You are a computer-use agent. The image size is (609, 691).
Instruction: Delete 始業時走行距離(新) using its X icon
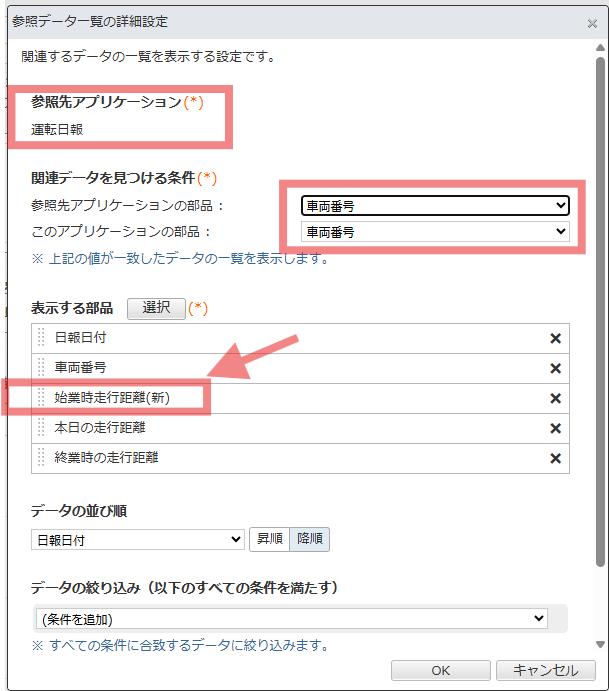pyautogui.click(x=555, y=398)
